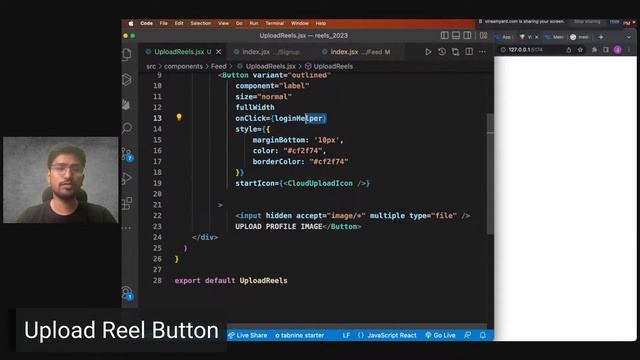Open feedback icon in status bar

point(468,335)
